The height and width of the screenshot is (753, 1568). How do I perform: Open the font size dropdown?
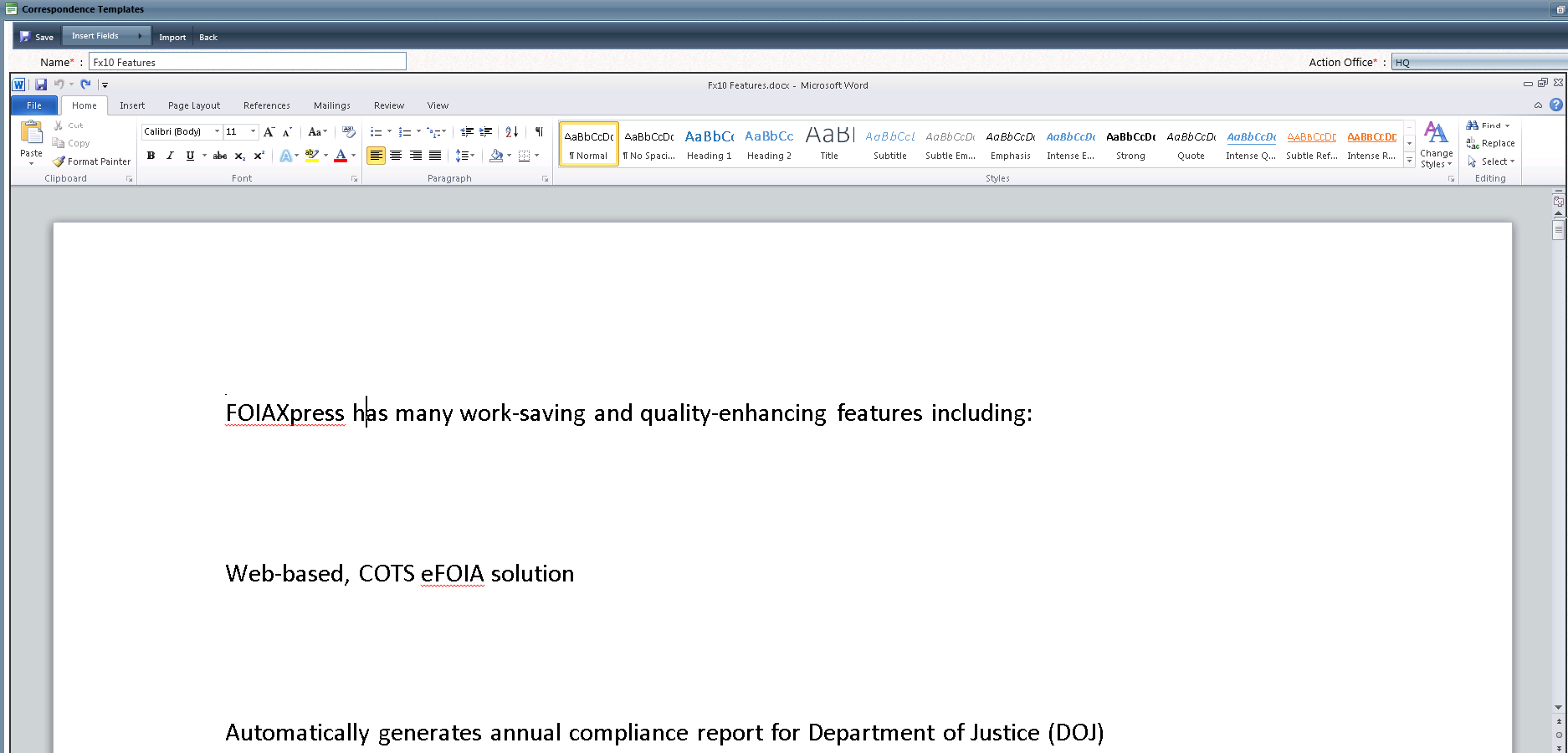[x=254, y=131]
